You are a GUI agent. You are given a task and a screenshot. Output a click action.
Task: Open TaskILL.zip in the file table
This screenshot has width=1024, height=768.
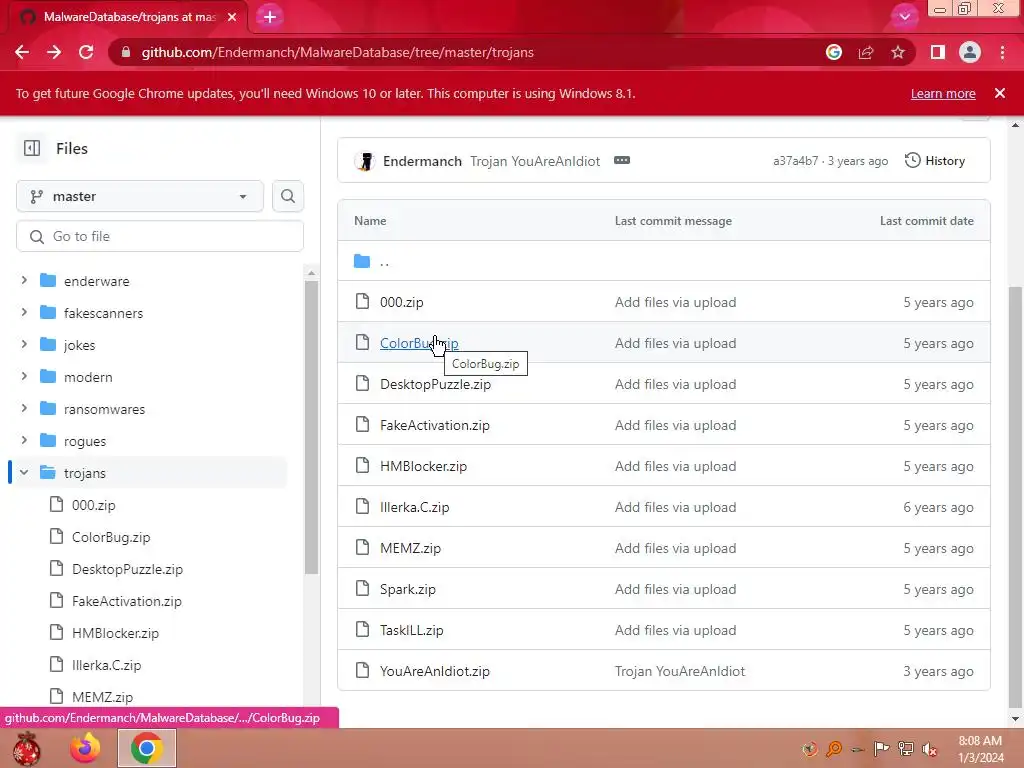[411, 630]
